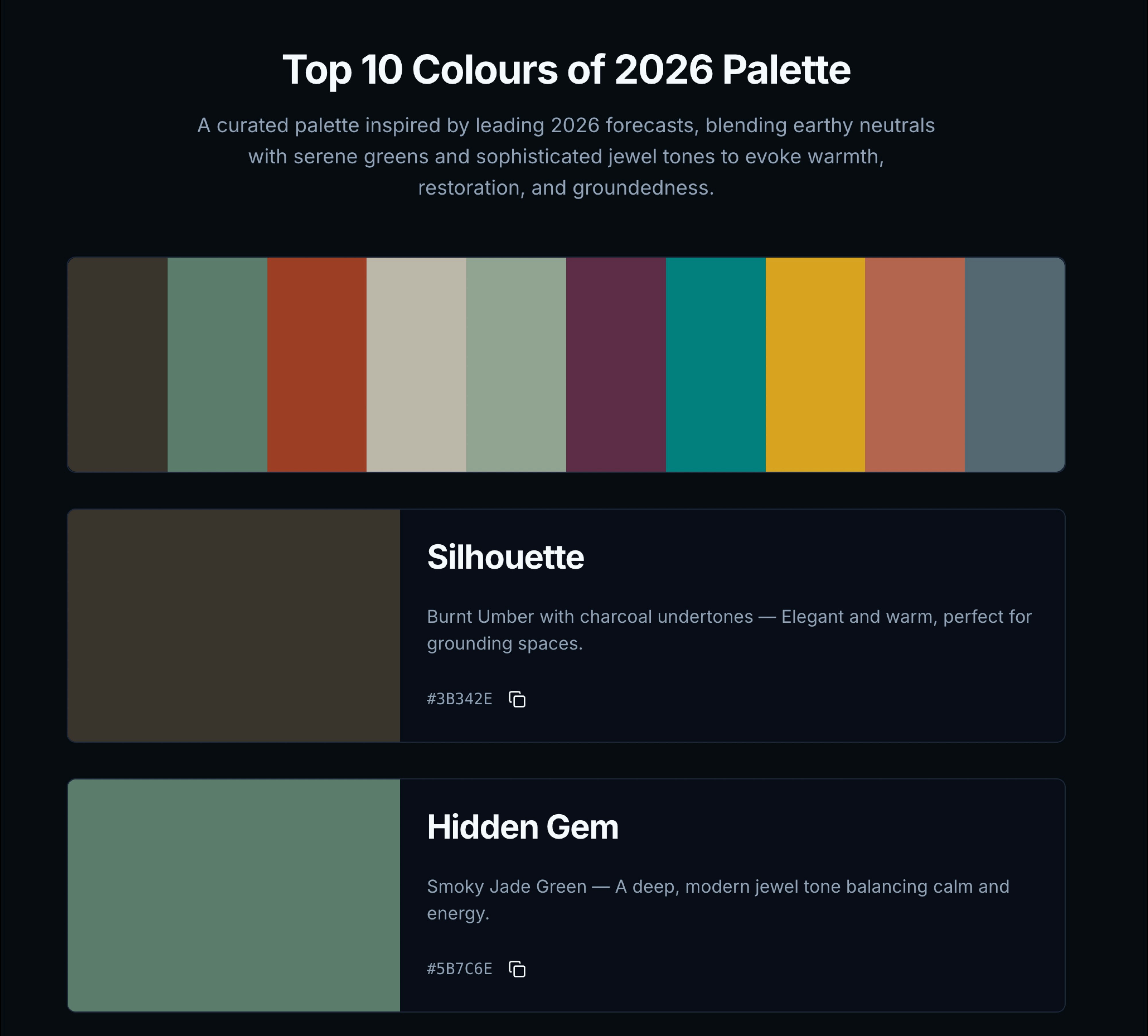Click the slate blue-grey palette strip swatch
1148x1036 pixels.
tap(1014, 364)
